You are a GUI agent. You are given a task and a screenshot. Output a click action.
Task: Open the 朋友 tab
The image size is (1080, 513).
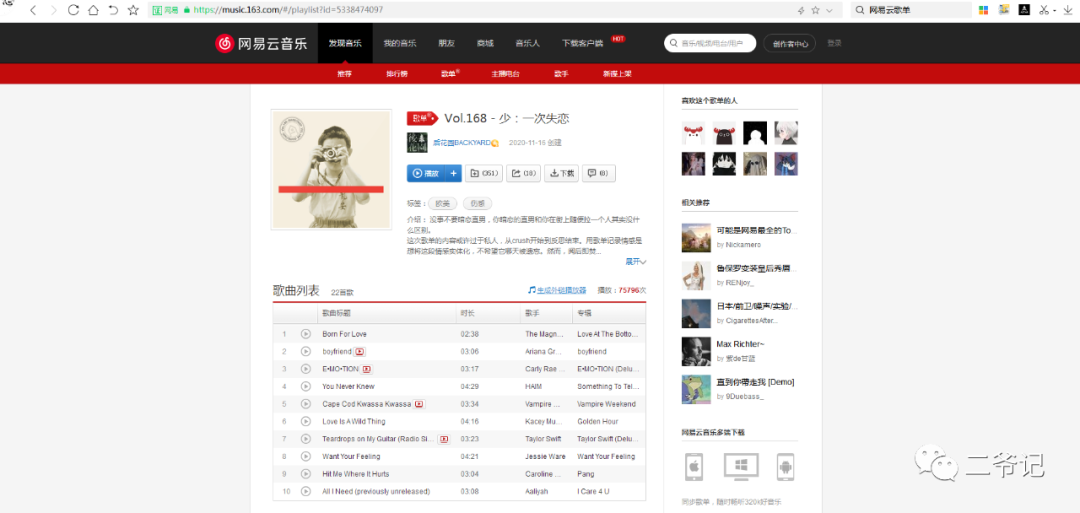coord(447,43)
